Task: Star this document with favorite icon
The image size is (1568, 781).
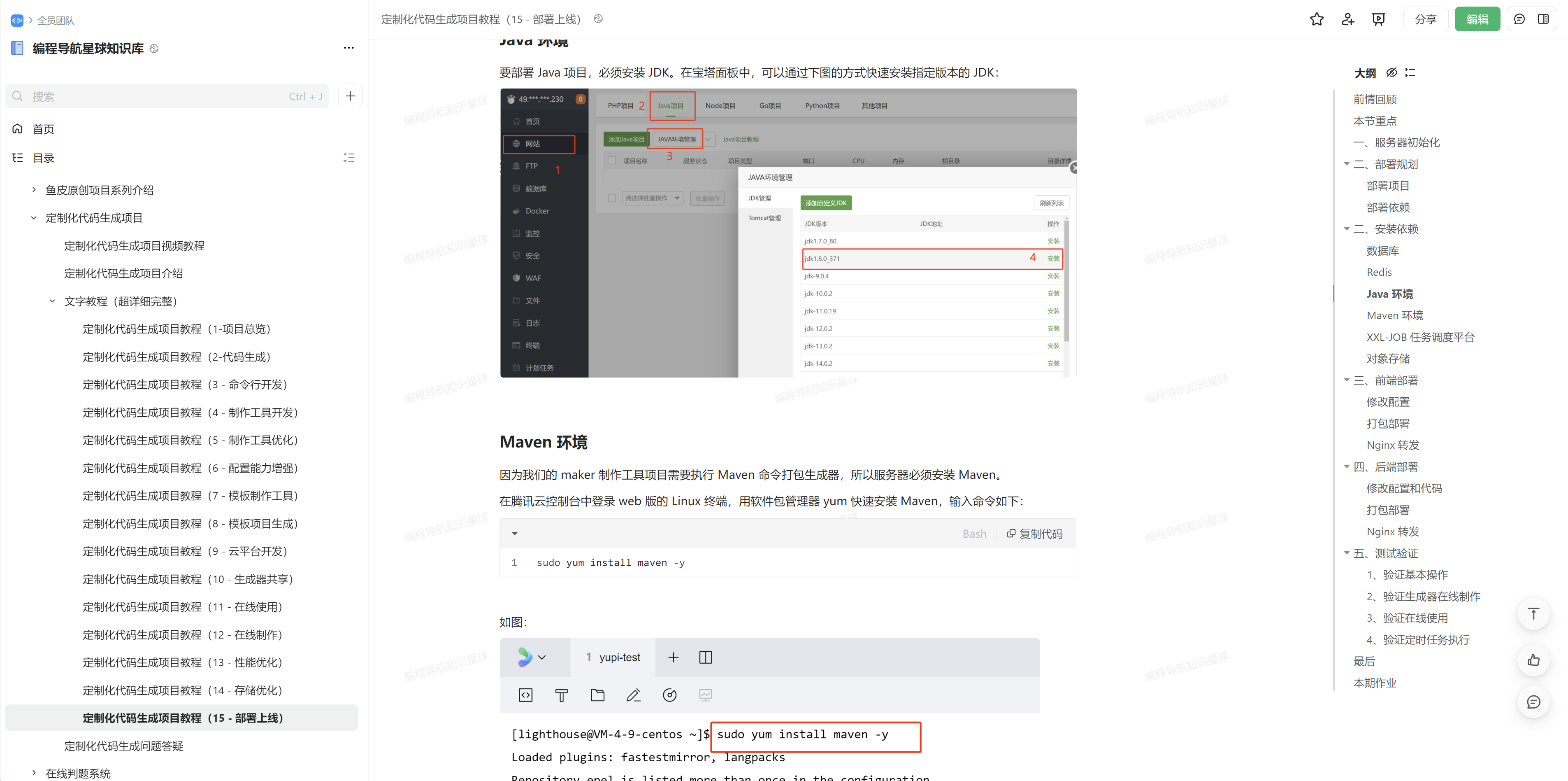Action: (1316, 19)
